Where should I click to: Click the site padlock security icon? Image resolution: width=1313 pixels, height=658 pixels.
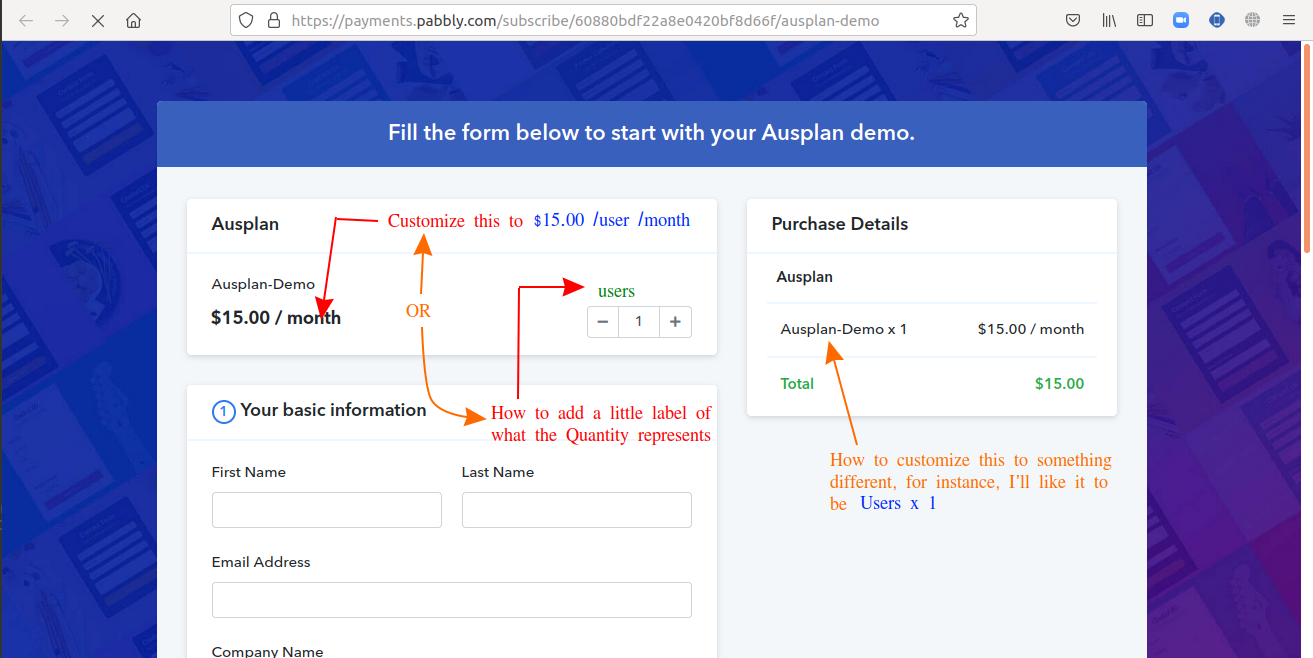273,20
